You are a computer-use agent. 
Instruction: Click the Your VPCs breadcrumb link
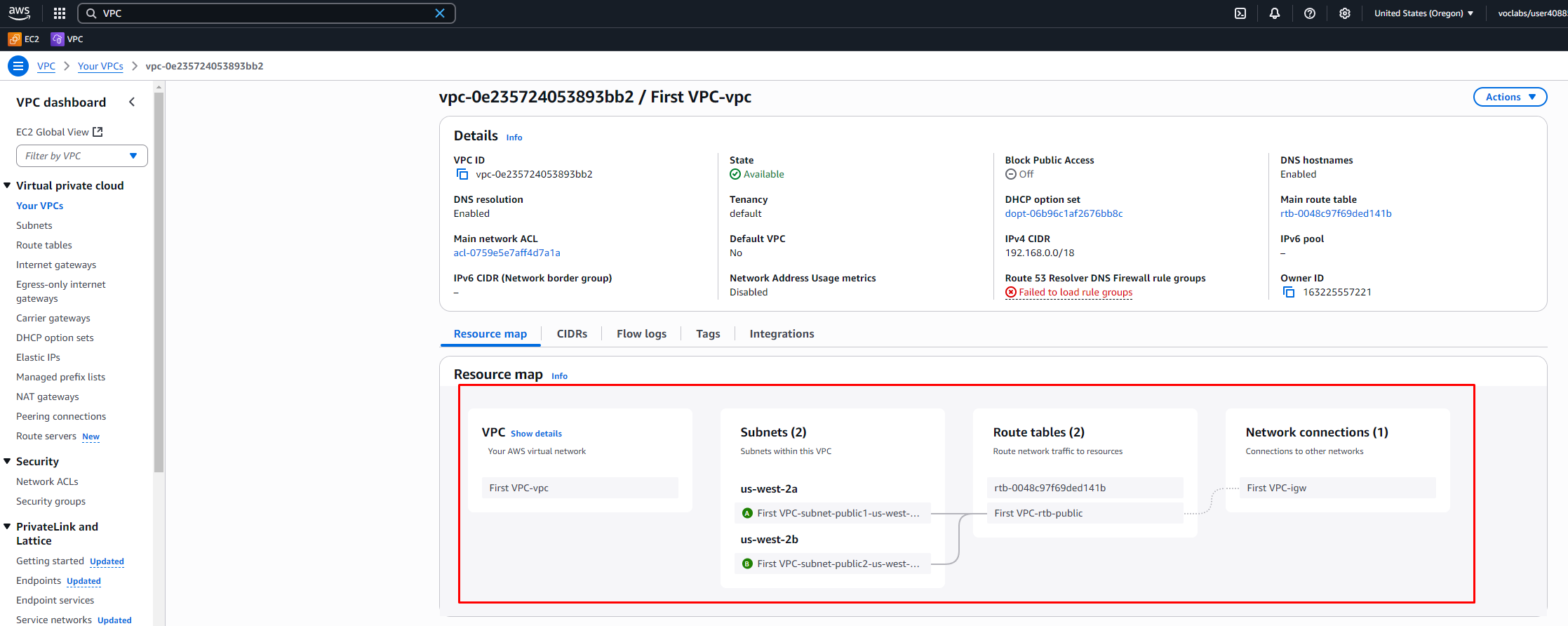100,66
